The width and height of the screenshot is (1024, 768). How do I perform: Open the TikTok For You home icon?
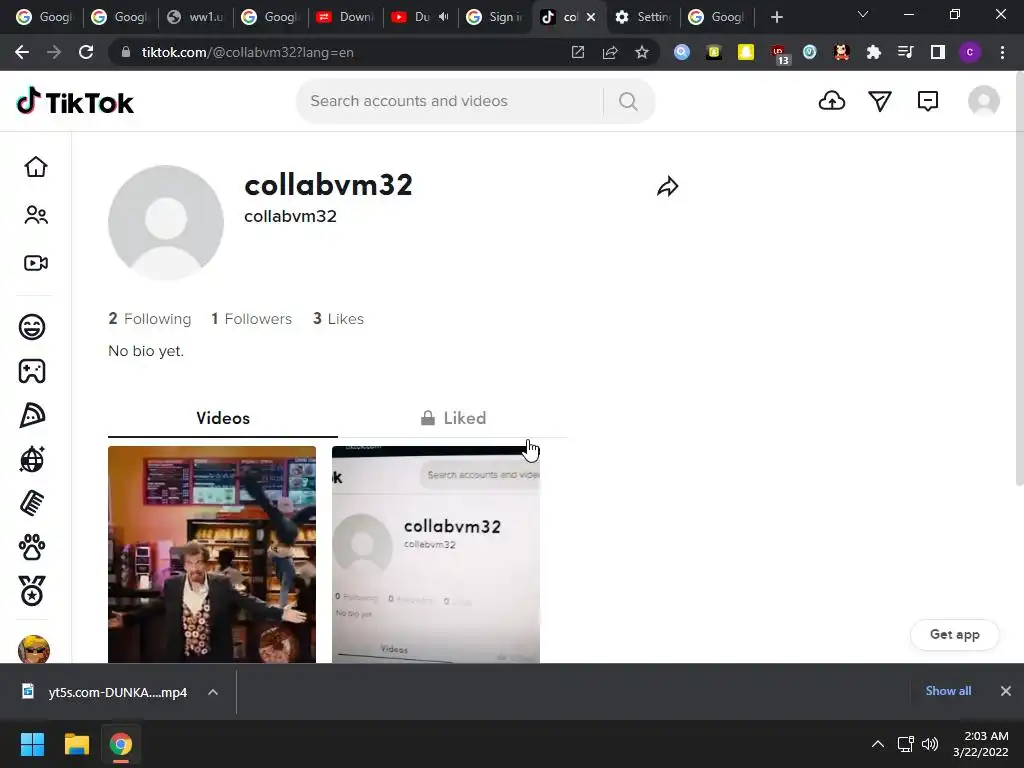click(36, 167)
